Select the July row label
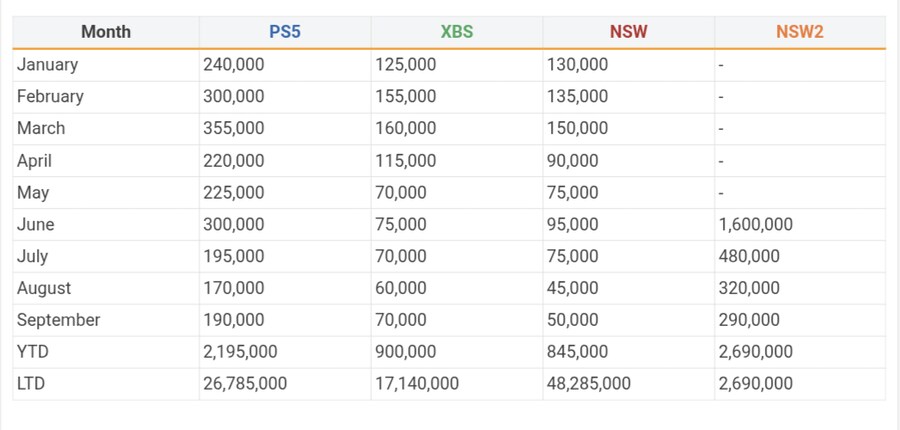This screenshot has height=430, width=900. coord(33,257)
